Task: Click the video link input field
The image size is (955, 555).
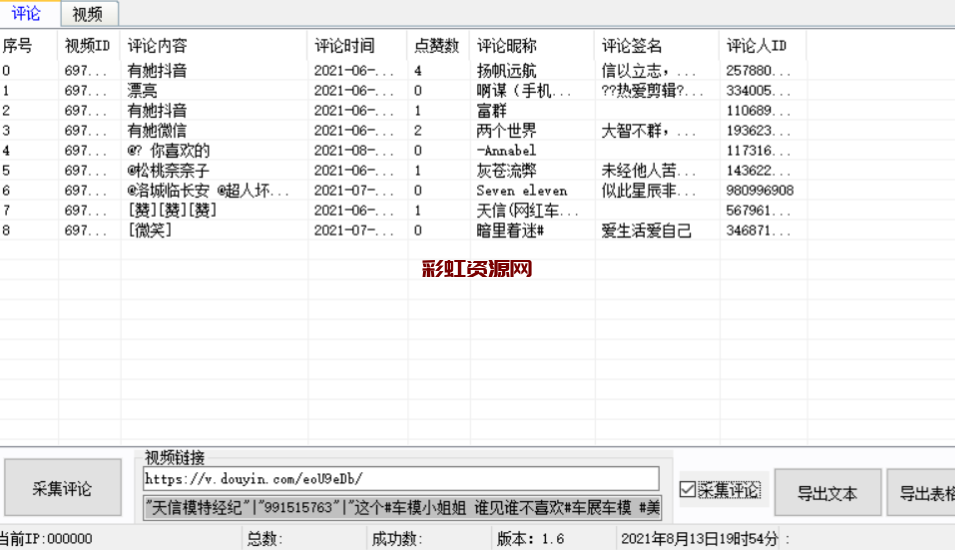Action: (400, 478)
